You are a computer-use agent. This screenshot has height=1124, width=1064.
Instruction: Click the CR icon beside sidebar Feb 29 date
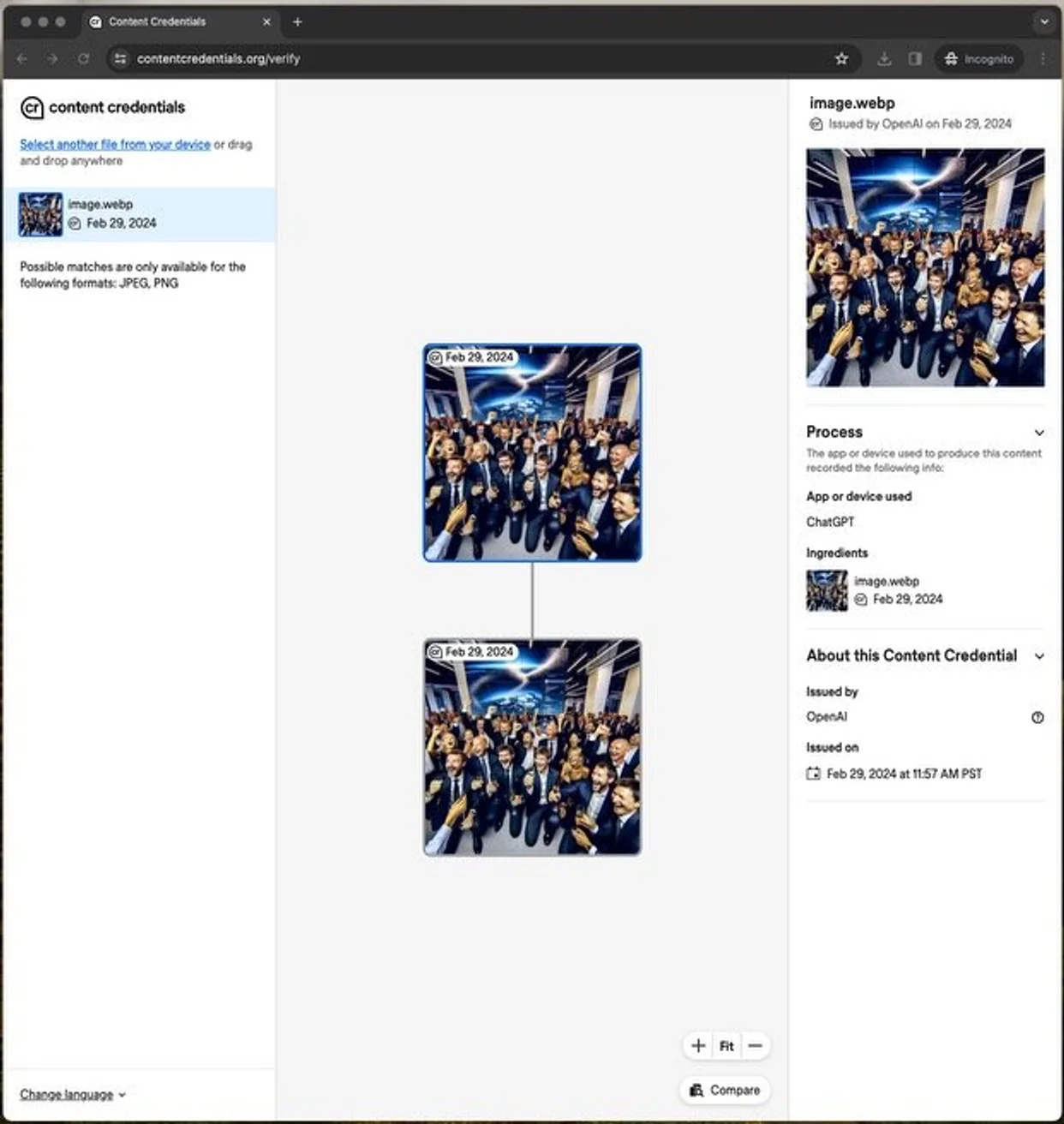75,224
